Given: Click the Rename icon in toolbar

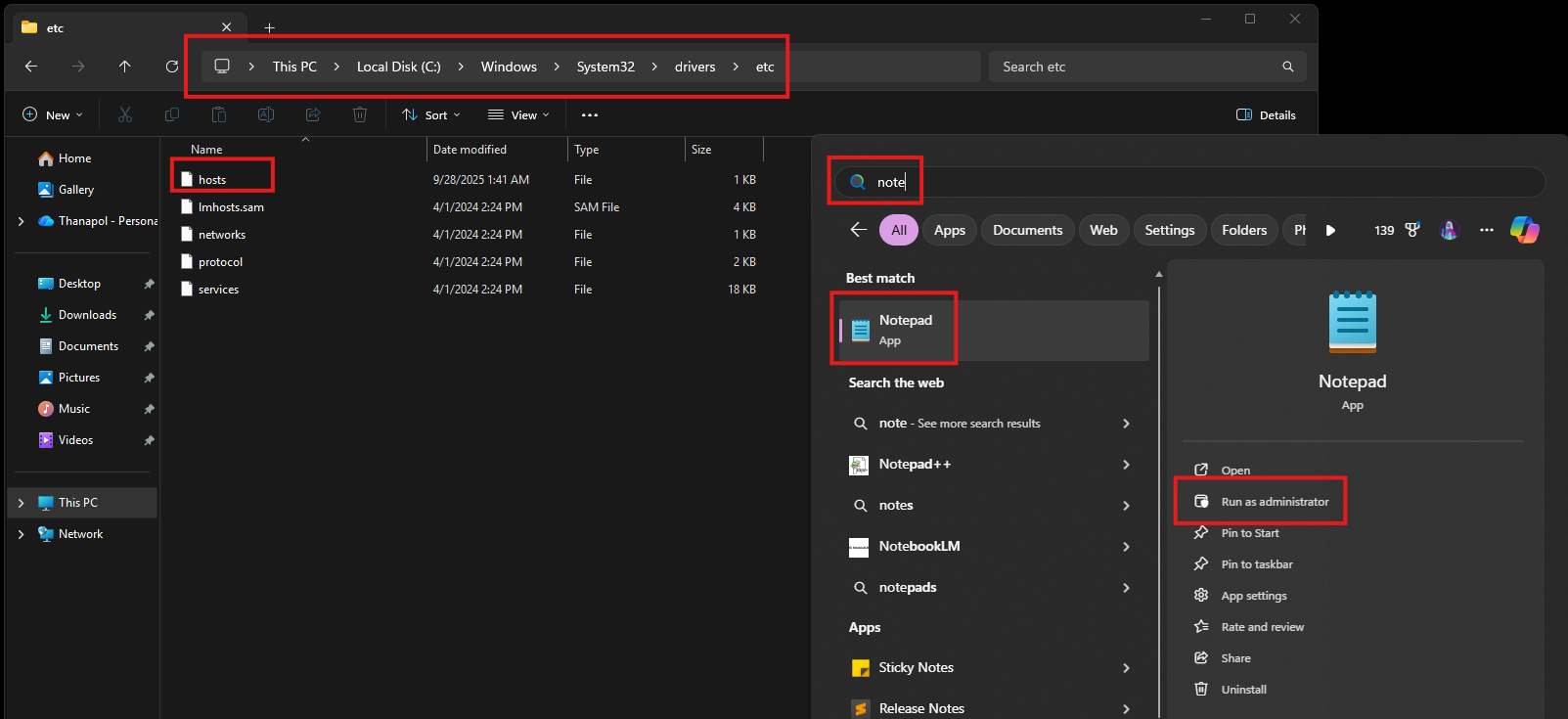Looking at the screenshot, I should pos(266,114).
